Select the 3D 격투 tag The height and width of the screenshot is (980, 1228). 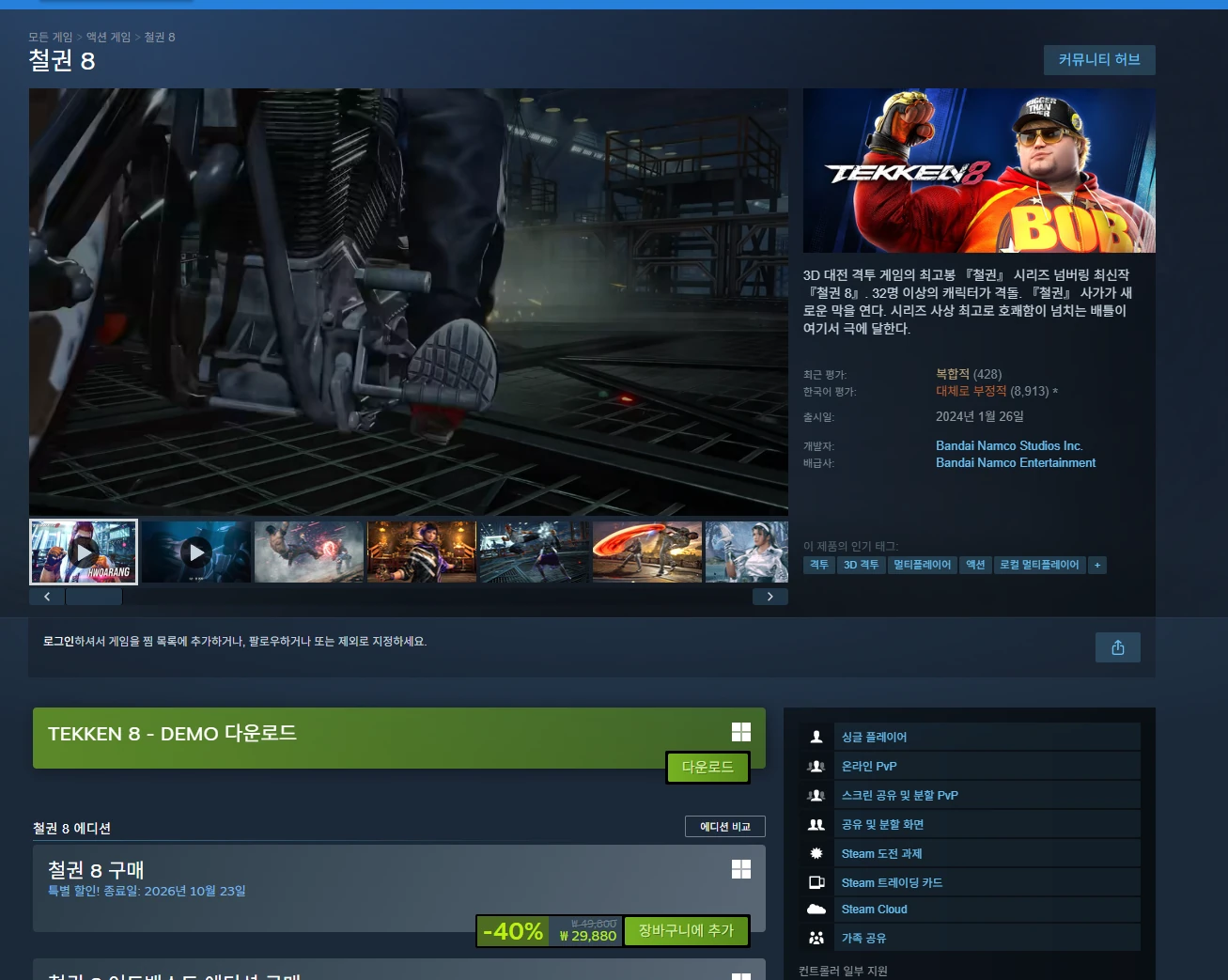coord(861,565)
